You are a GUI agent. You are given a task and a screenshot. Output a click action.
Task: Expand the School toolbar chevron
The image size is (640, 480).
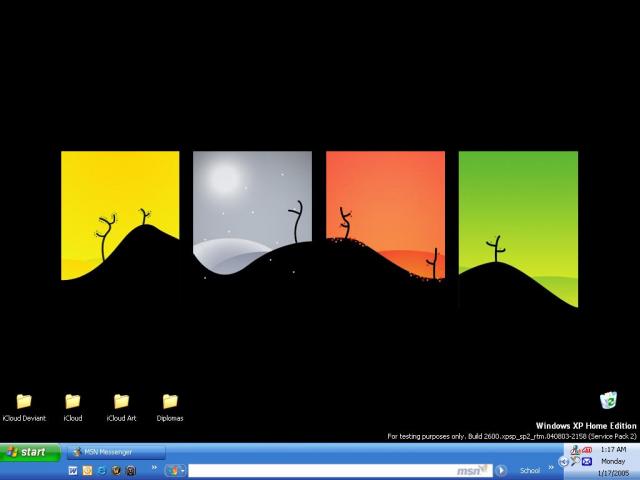(x=551, y=468)
